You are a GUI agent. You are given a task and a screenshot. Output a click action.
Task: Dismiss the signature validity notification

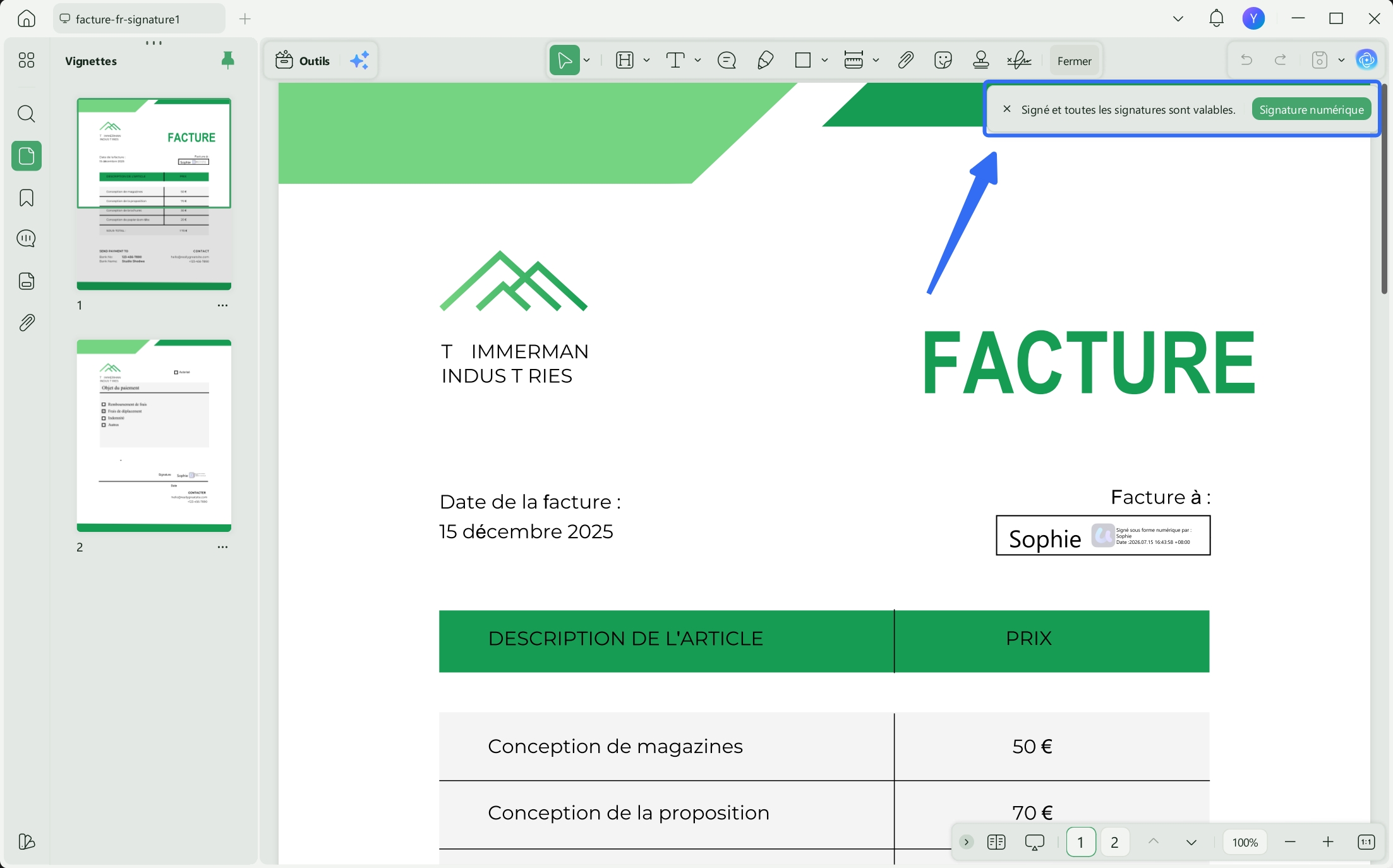click(x=1008, y=109)
